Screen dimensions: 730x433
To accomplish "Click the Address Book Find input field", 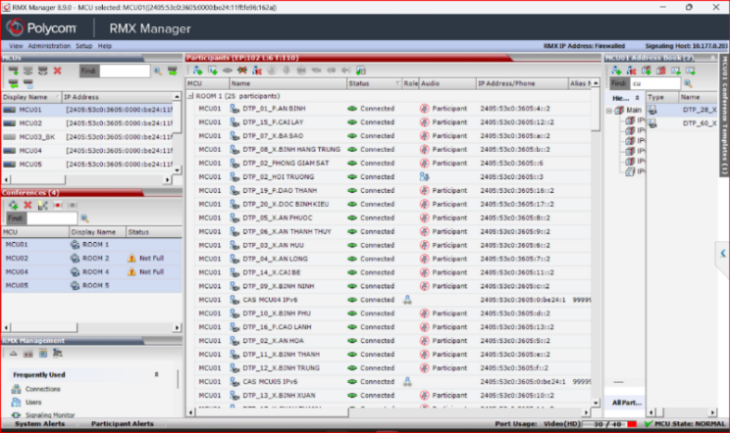I will click(x=655, y=83).
